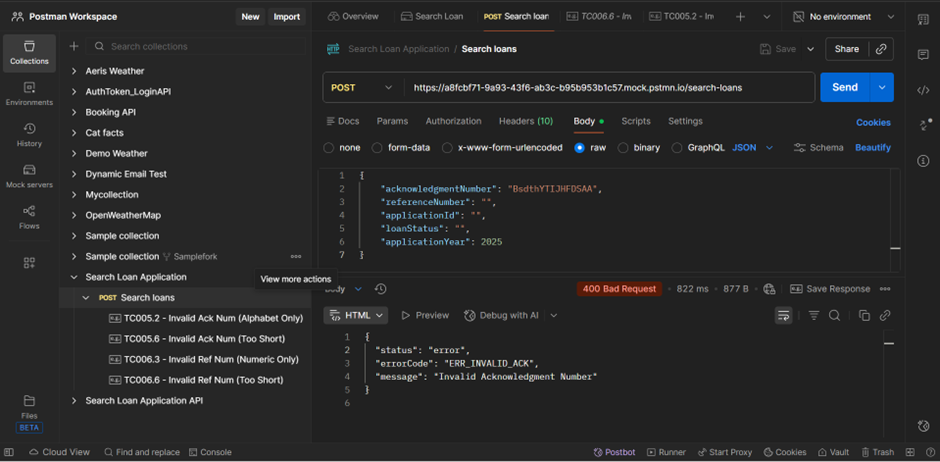Viewport: 940px width, 462px height.
Task: Open the Postbot assistant in status bar
Action: click(614, 452)
